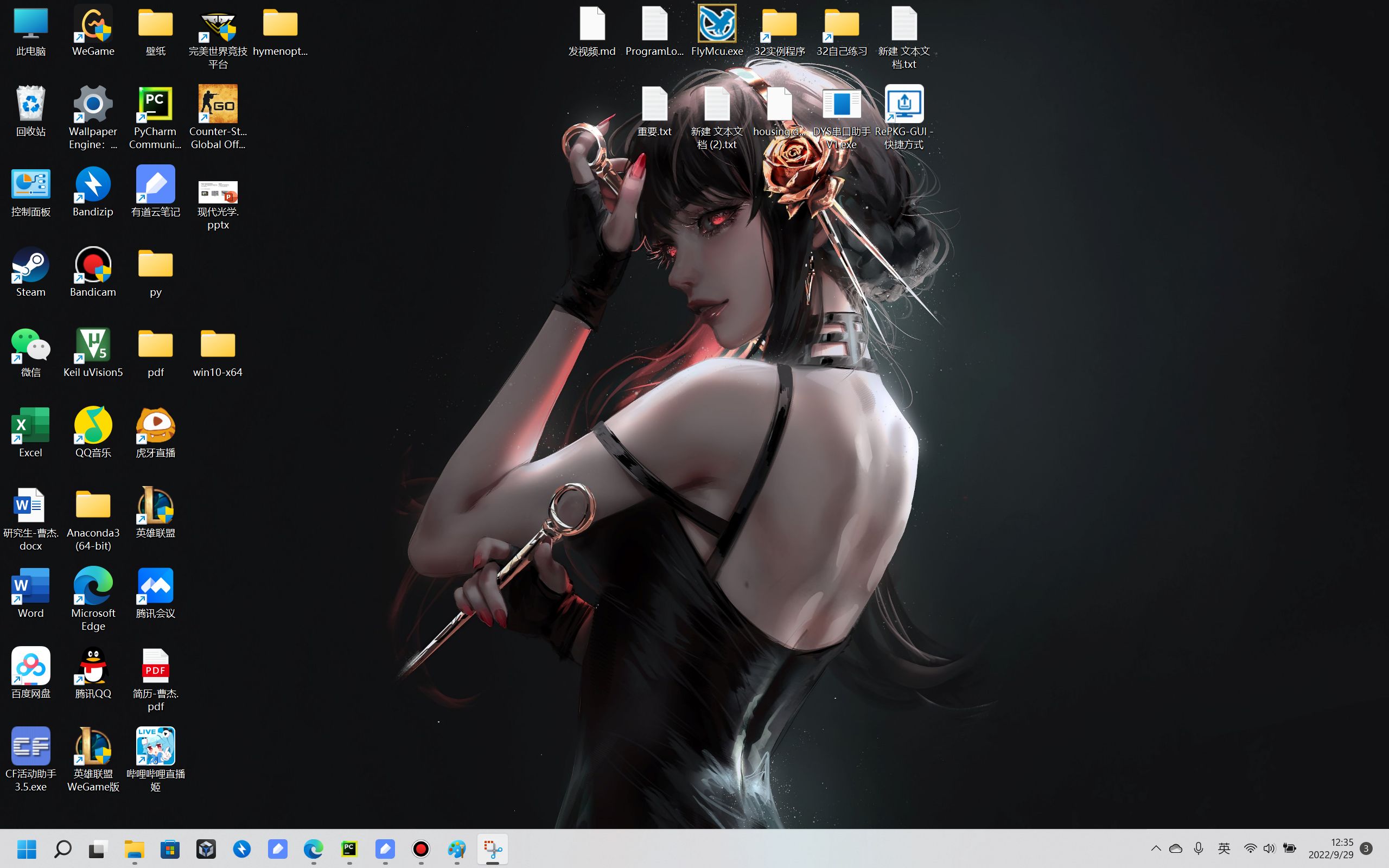Open 有道云笔记 desktop shortcut
1389x868 pixels.
tap(156, 192)
